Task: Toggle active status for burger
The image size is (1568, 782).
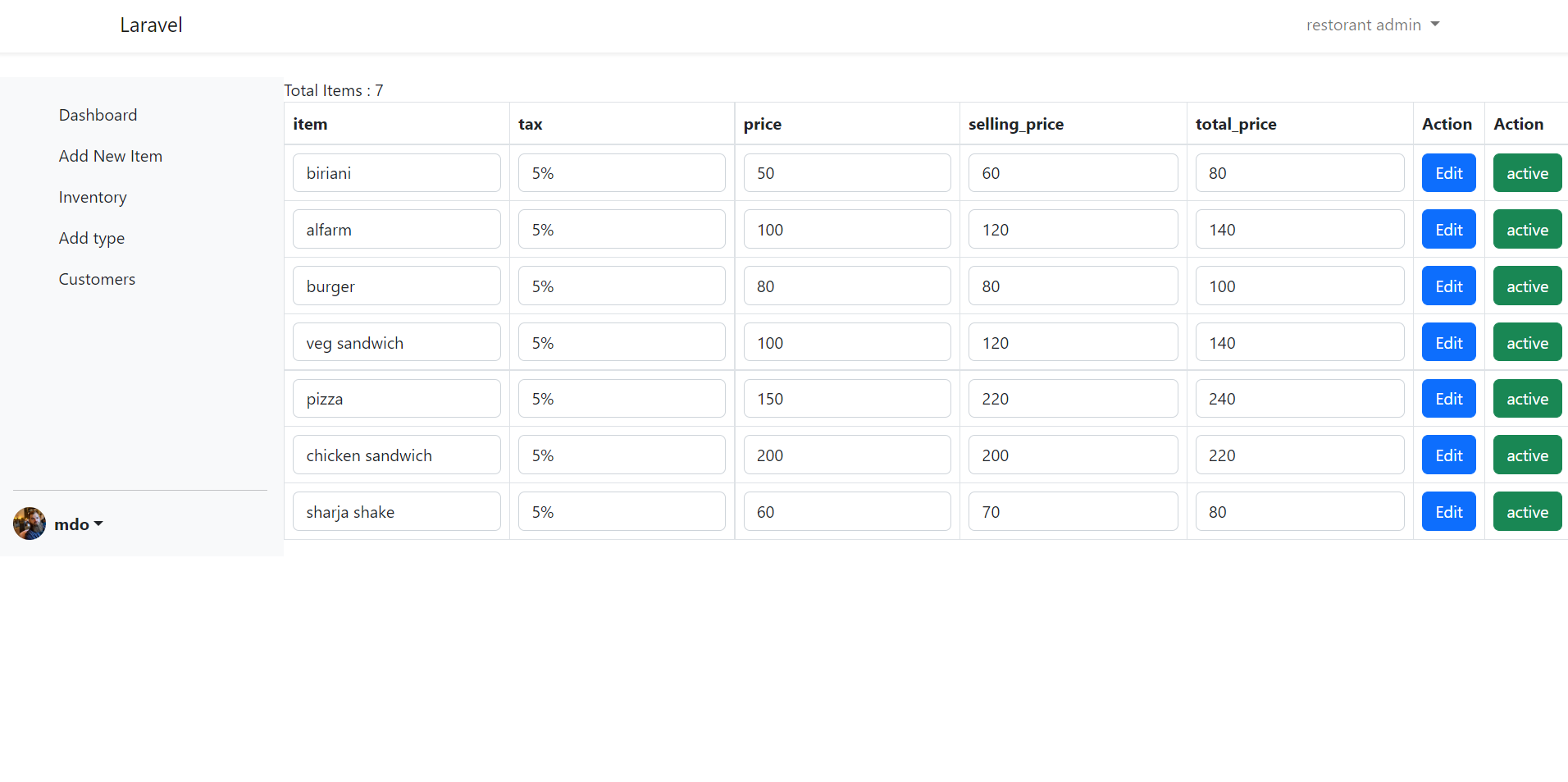Action: 1527,286
